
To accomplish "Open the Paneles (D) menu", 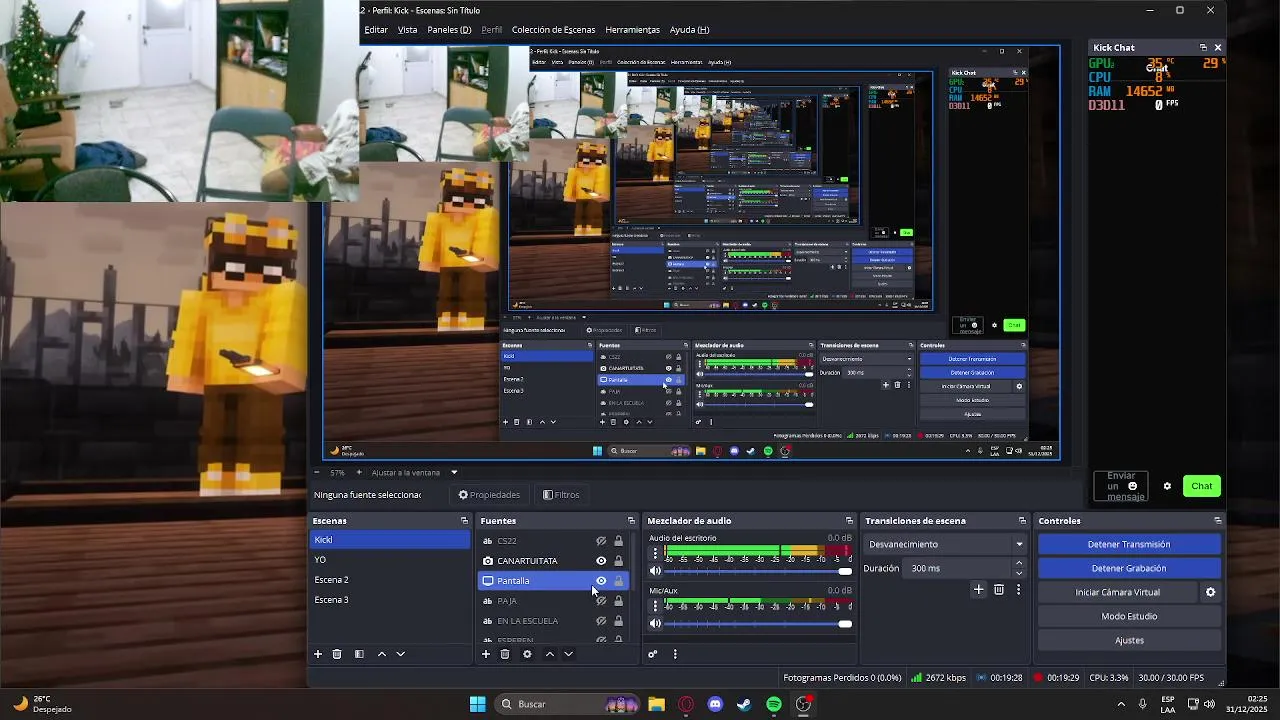I will [449, 30].
